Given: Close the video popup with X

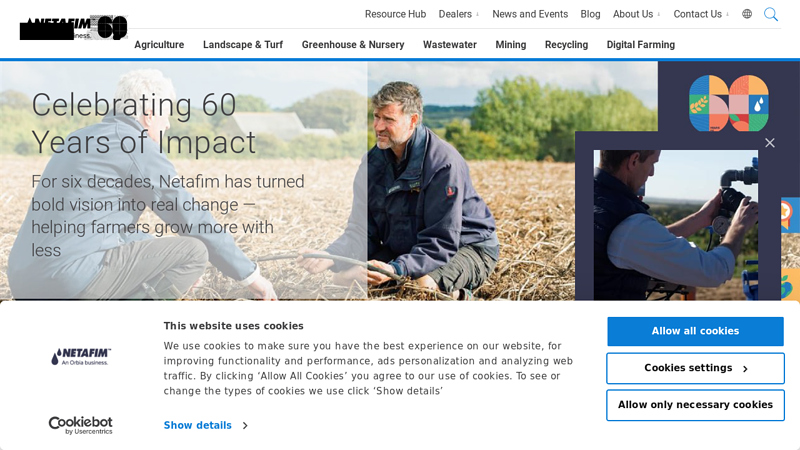Looking at the screenshot, I should click(770, 143).
